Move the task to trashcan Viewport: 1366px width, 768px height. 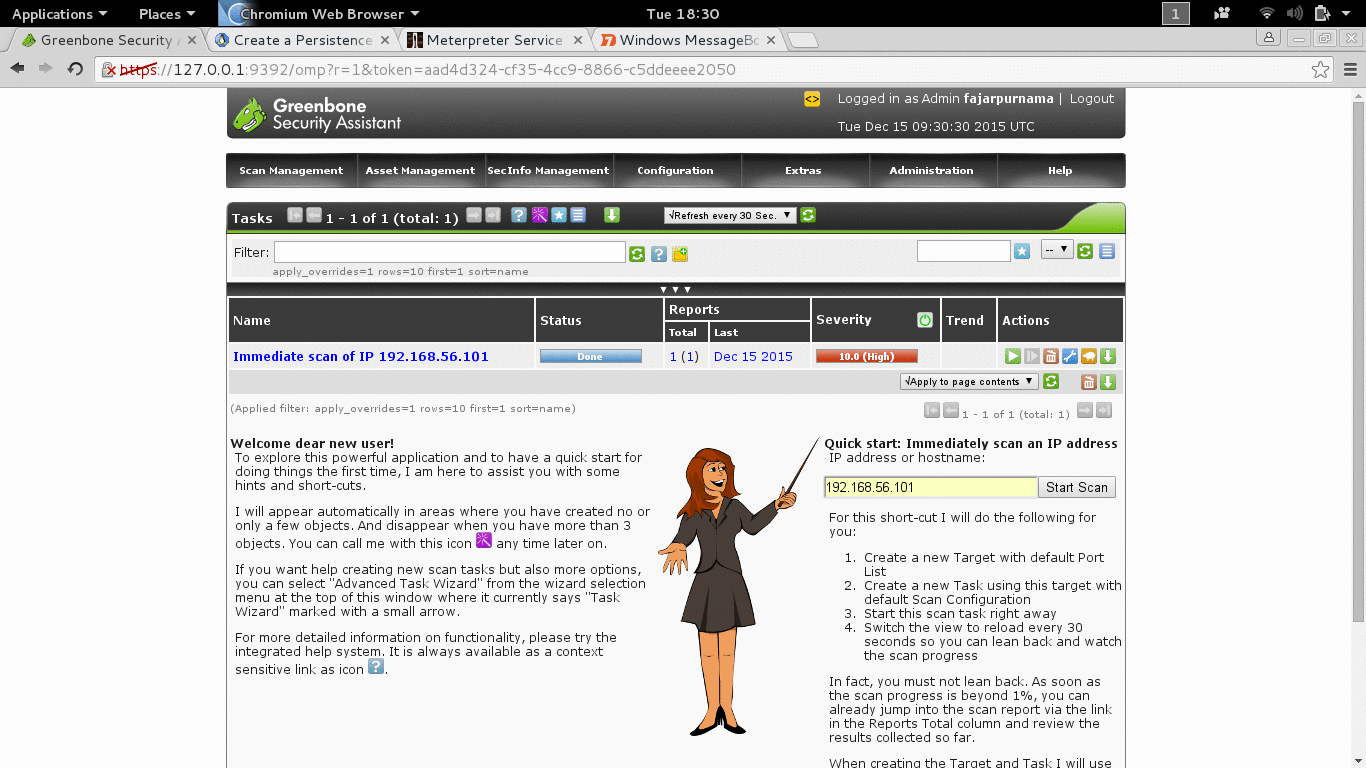(1050, 356)
